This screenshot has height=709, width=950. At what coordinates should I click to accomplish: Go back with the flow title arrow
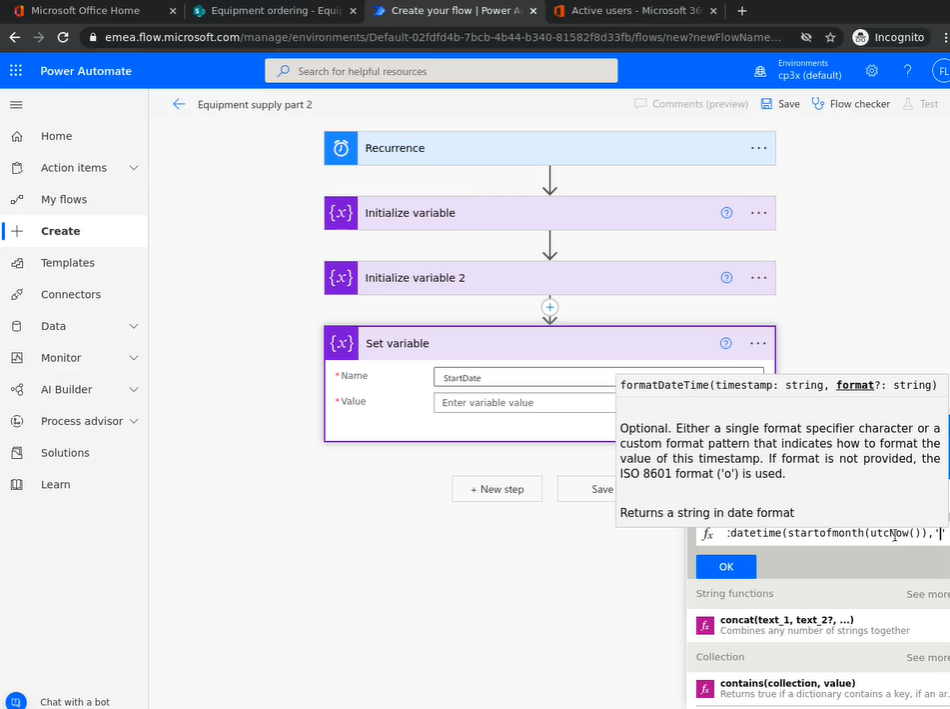(179, 104)
